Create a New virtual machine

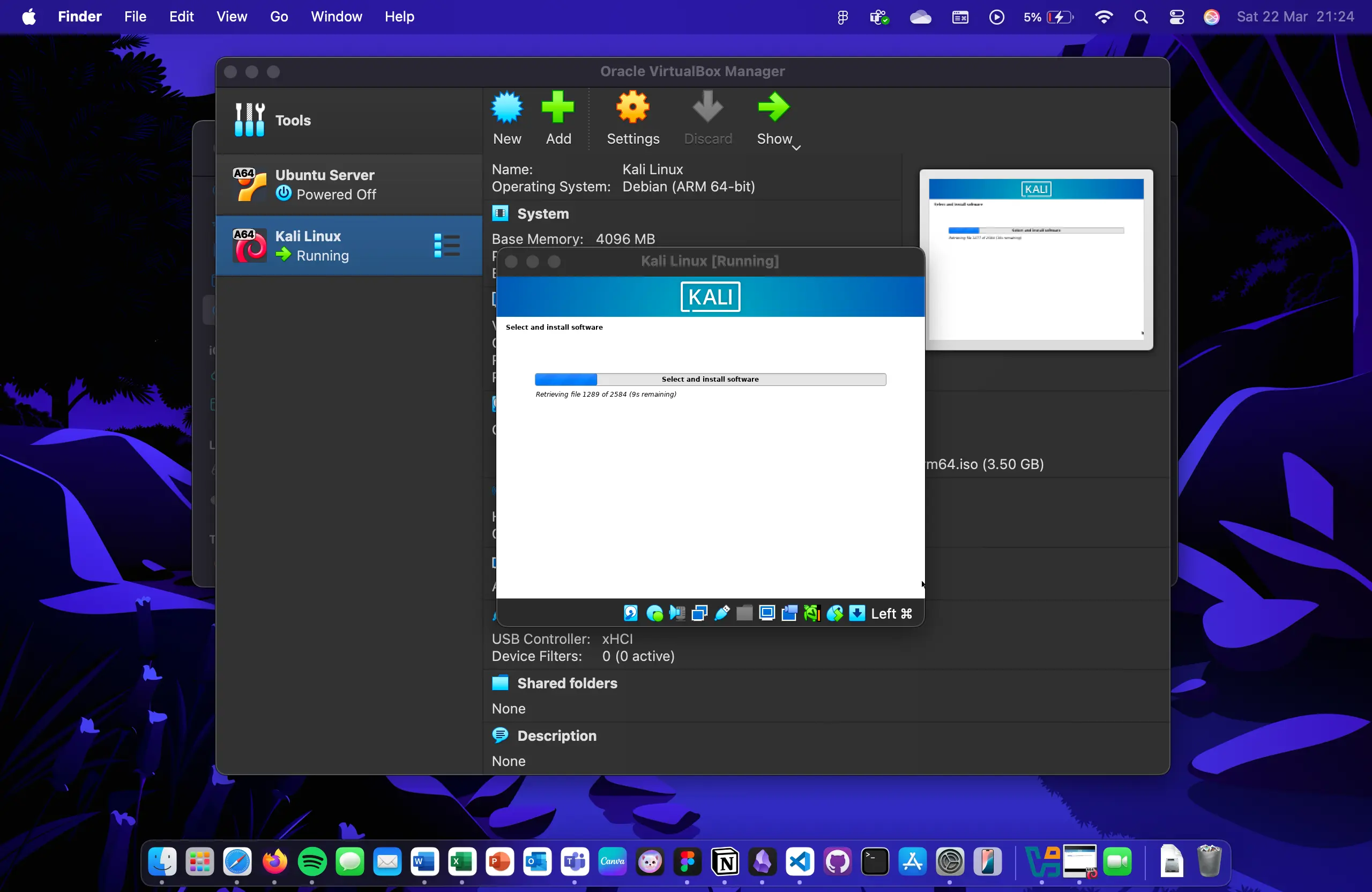click(506, 118)
